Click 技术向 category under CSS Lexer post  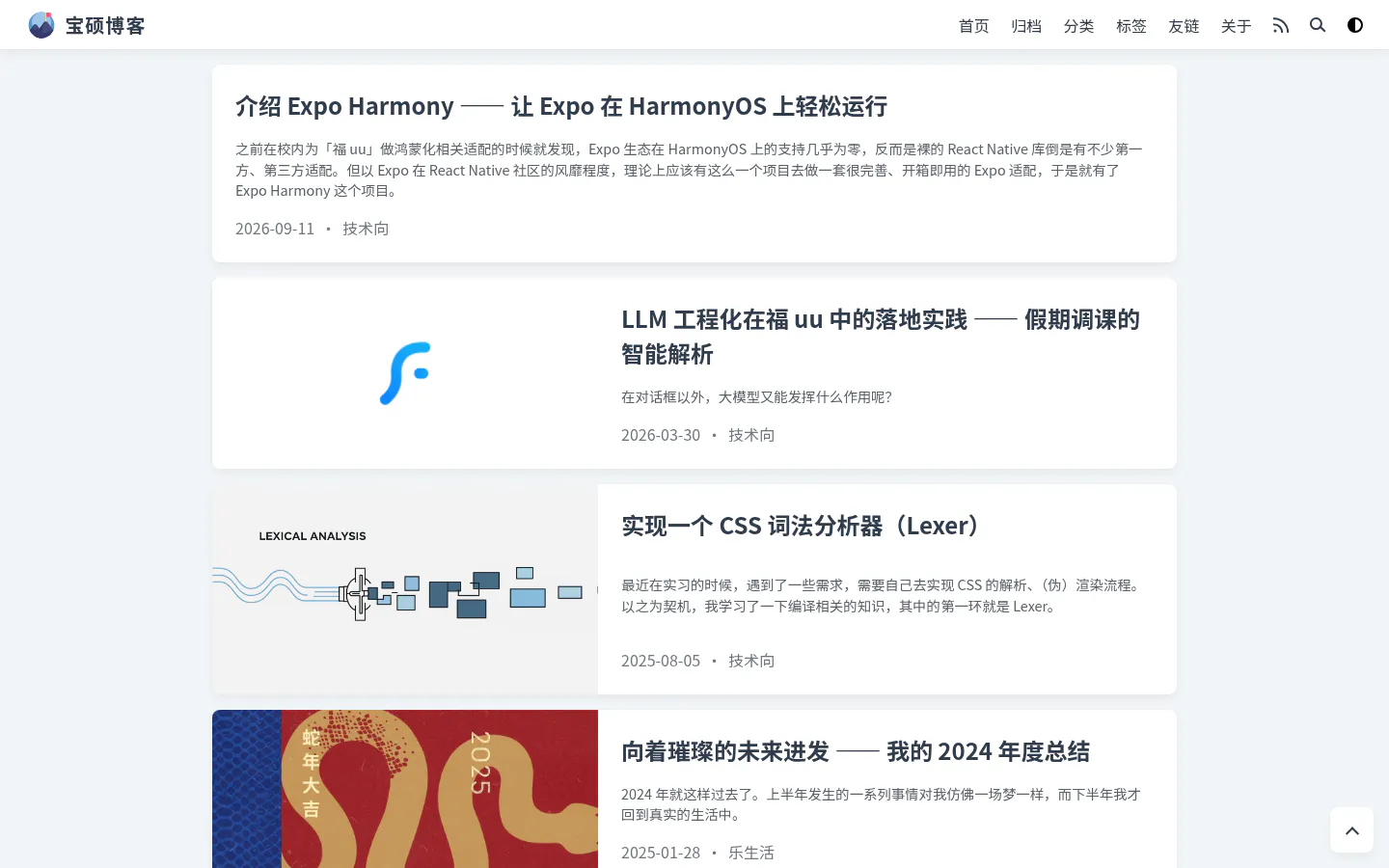tap(751, 661)
